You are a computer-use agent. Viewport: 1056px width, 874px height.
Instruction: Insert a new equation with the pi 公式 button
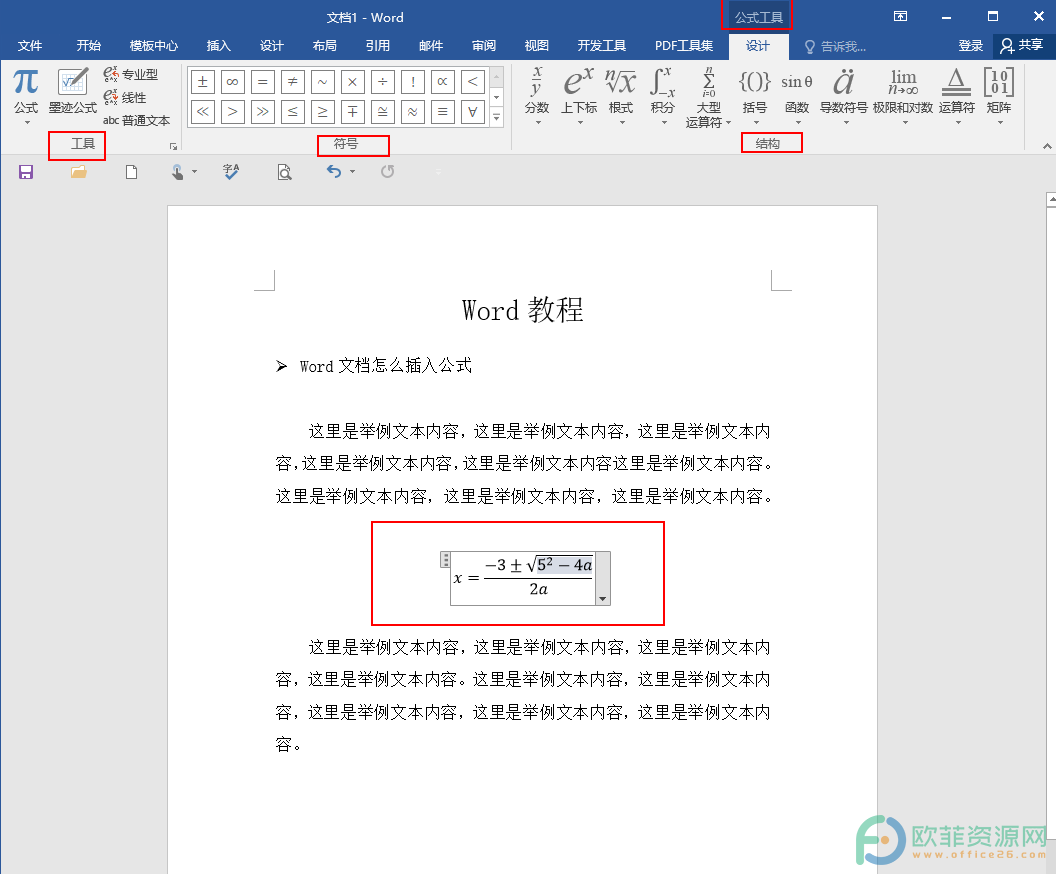click(x=26, y=96)
